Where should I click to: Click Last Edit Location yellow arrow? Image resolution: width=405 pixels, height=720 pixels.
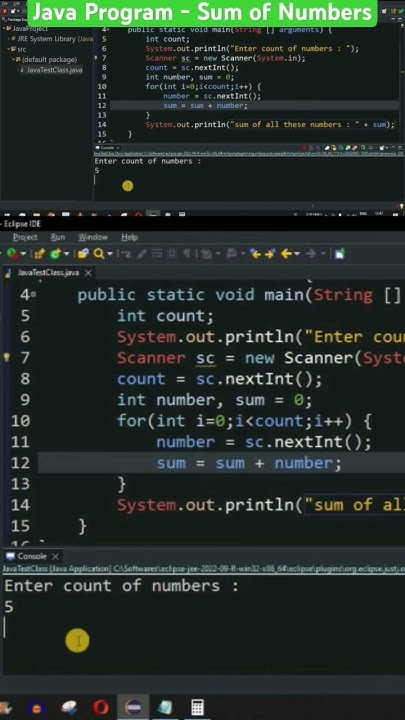256,253
